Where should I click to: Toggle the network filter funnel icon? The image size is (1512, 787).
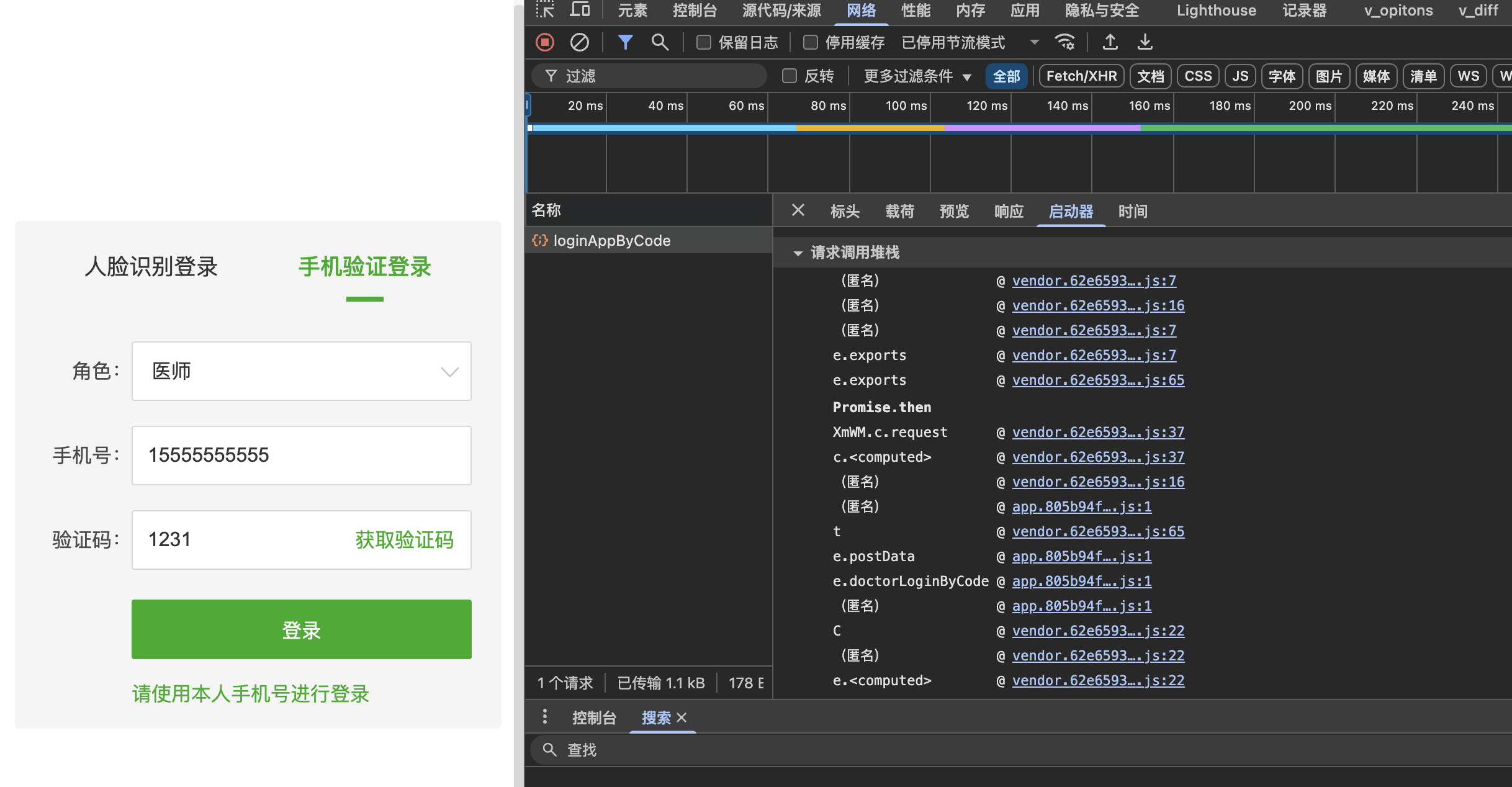(x=625, y=42)
